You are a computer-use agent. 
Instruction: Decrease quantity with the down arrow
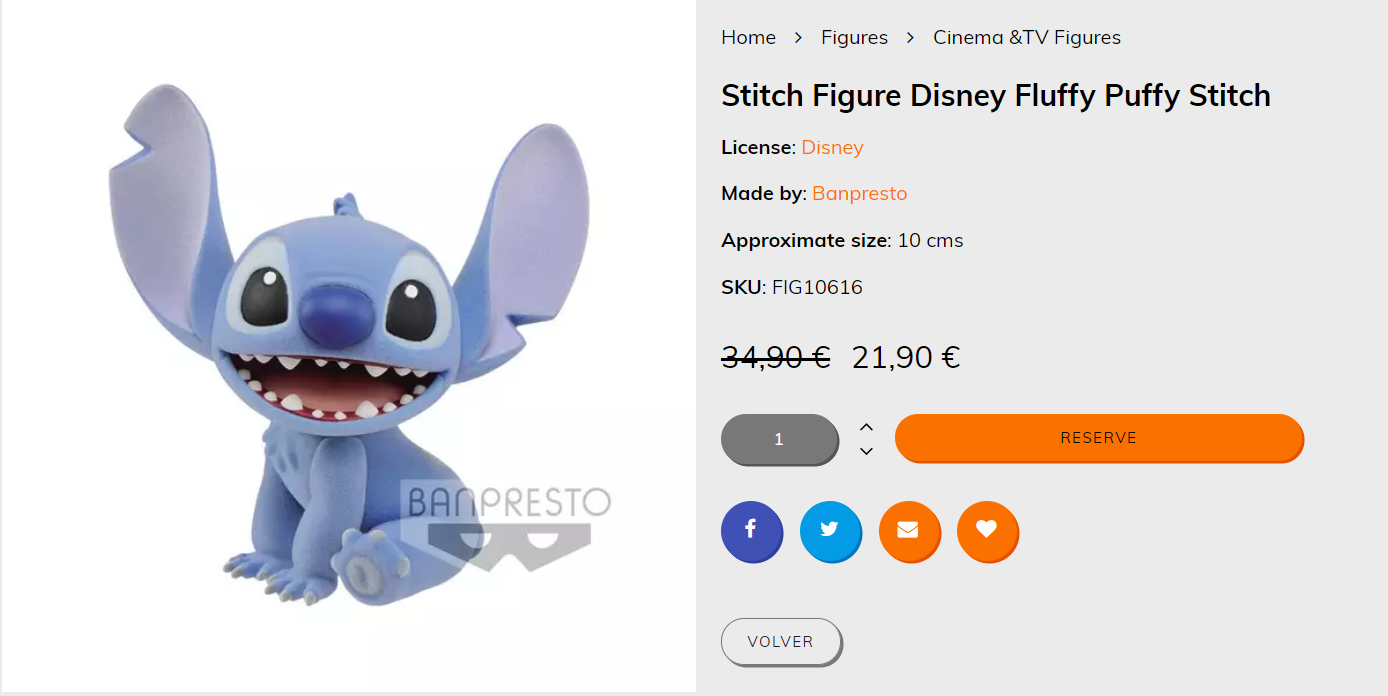(867, 451)
